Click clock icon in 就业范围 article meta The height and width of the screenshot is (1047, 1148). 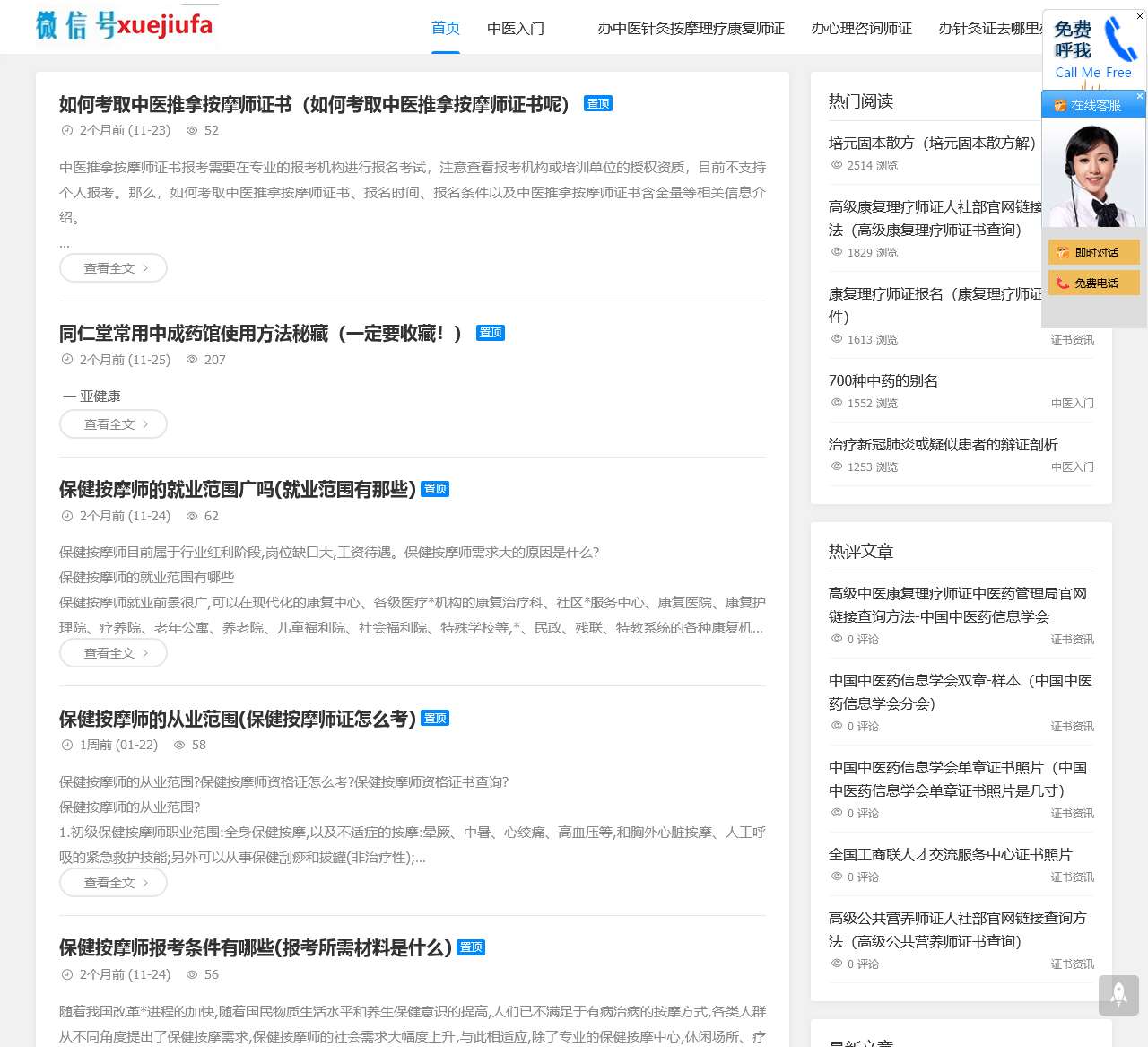tap(67, 516)
